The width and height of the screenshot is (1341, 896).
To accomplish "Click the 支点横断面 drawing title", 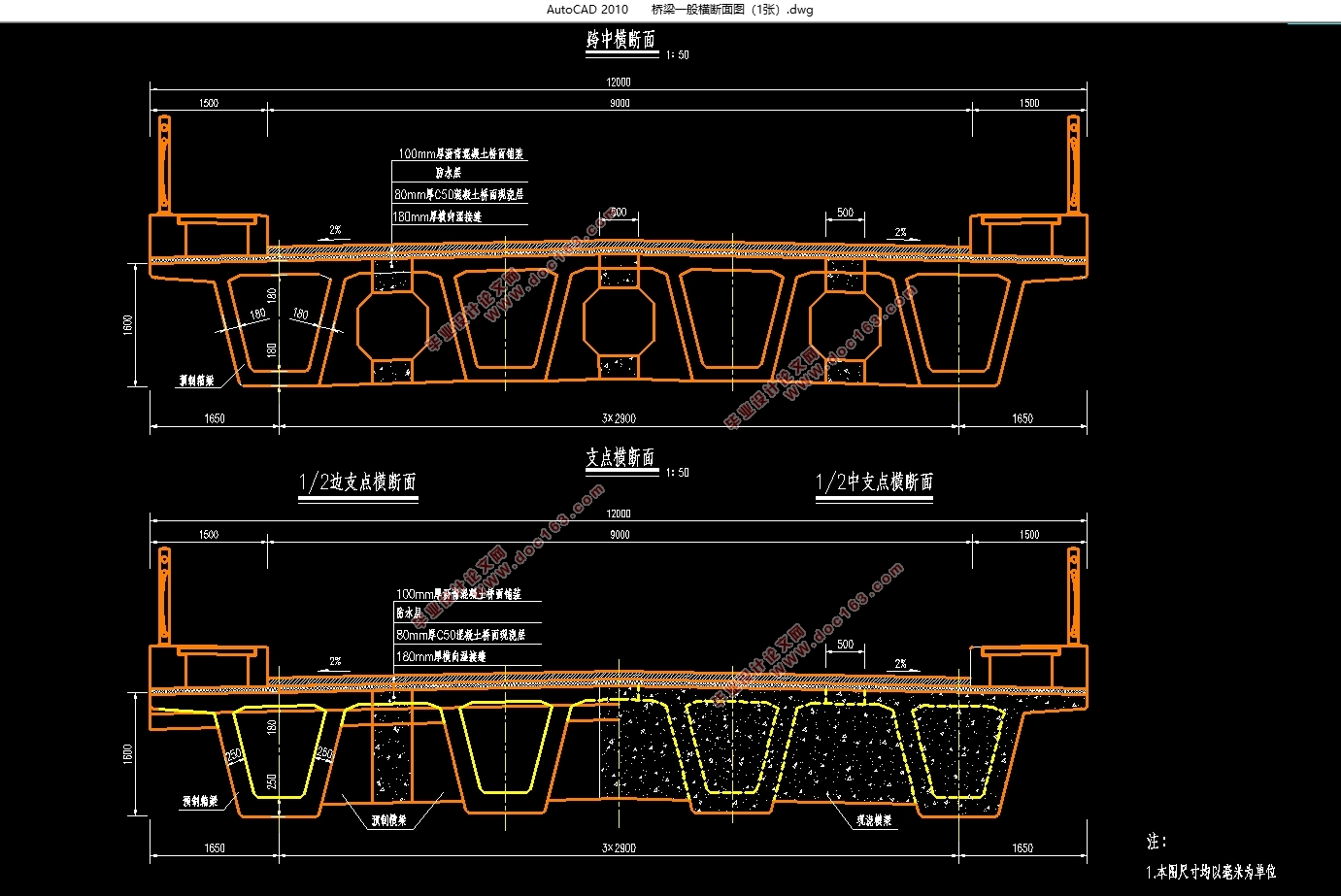I will tap(620, 458).
